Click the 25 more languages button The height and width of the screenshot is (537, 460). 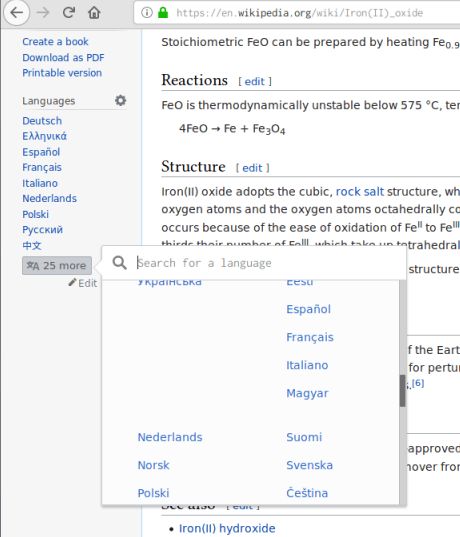coord(57,265)
